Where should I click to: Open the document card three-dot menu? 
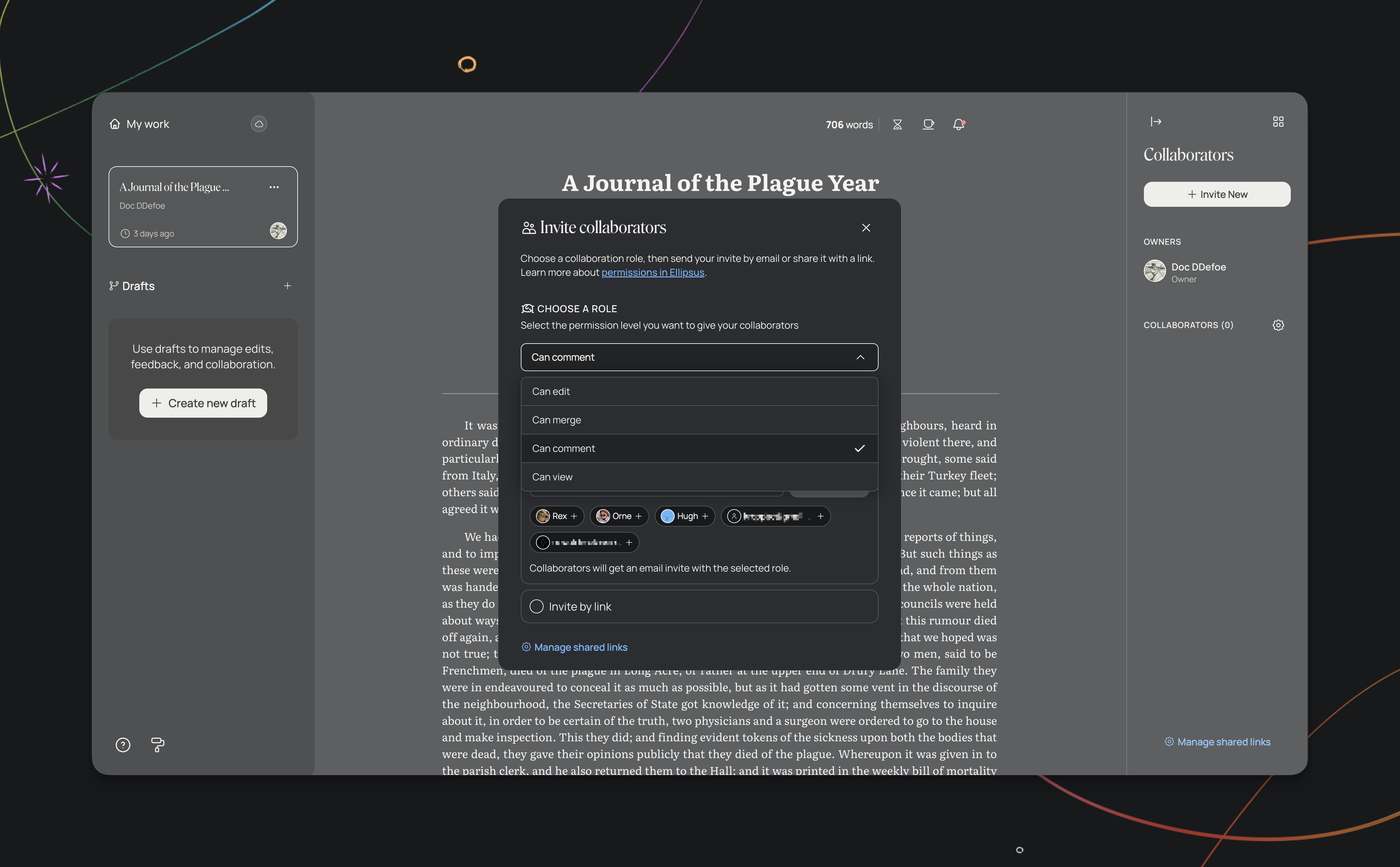(x=274, y=187)
